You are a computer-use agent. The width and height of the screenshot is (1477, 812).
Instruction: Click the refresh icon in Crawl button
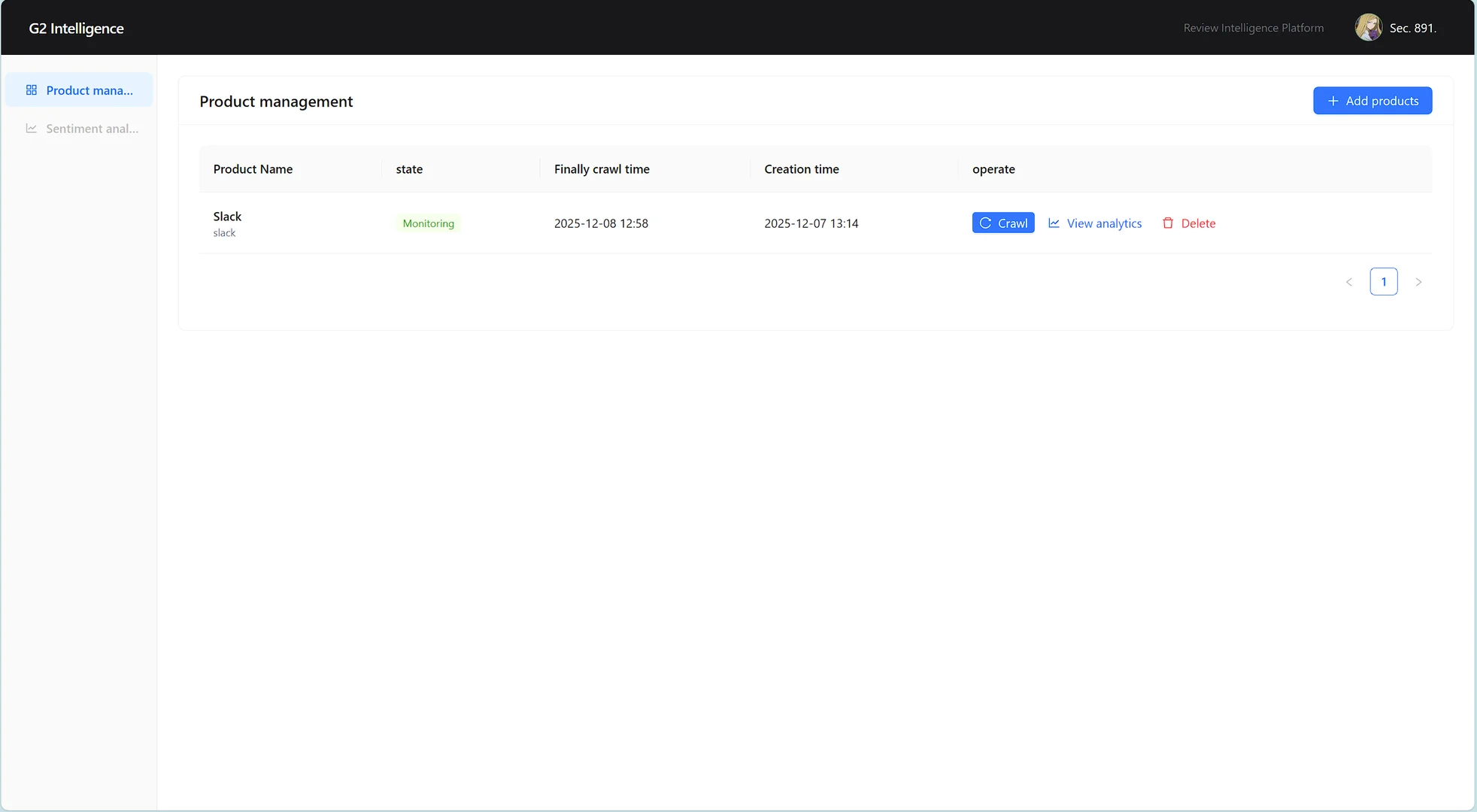click(985, 223)
